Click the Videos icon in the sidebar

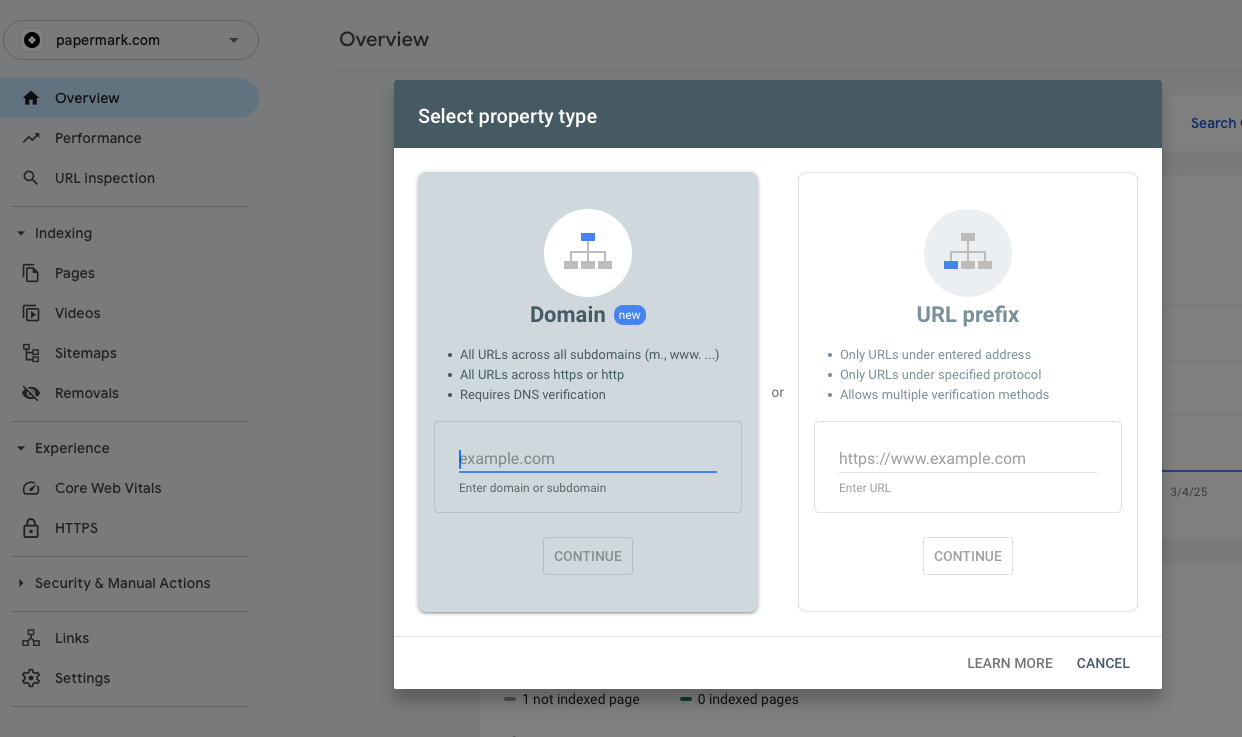coord(31,313)
